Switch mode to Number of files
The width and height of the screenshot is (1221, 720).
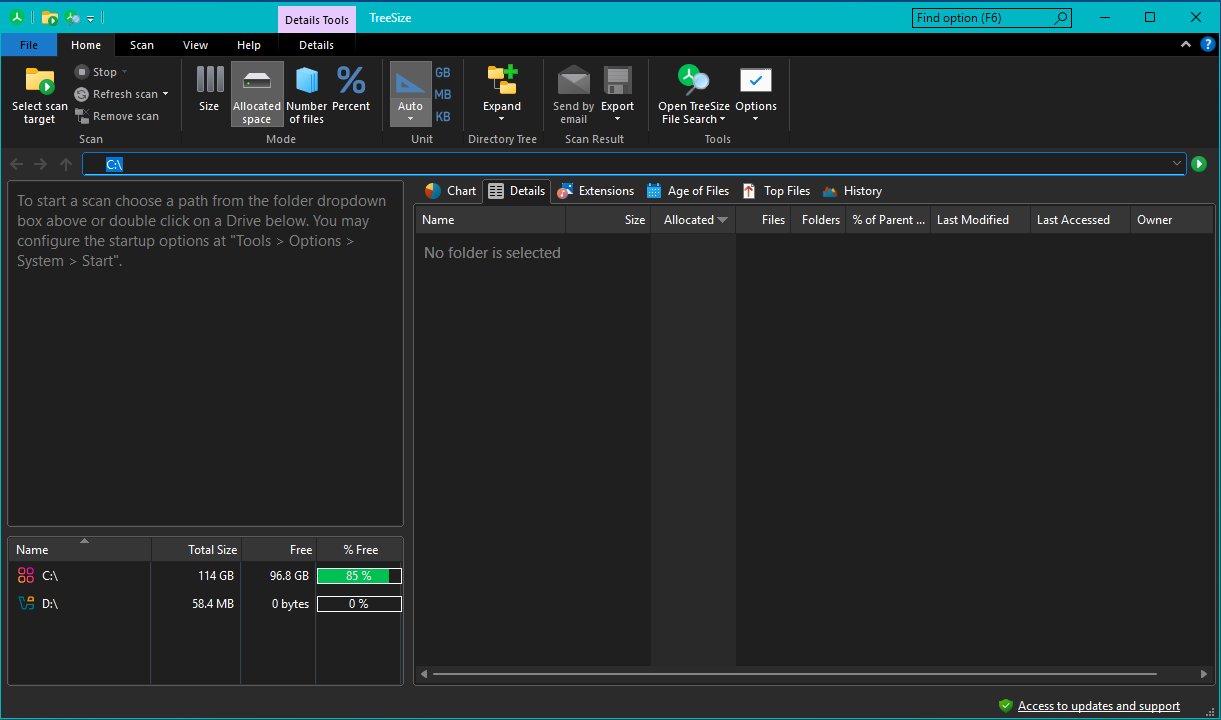click(307, 95)
